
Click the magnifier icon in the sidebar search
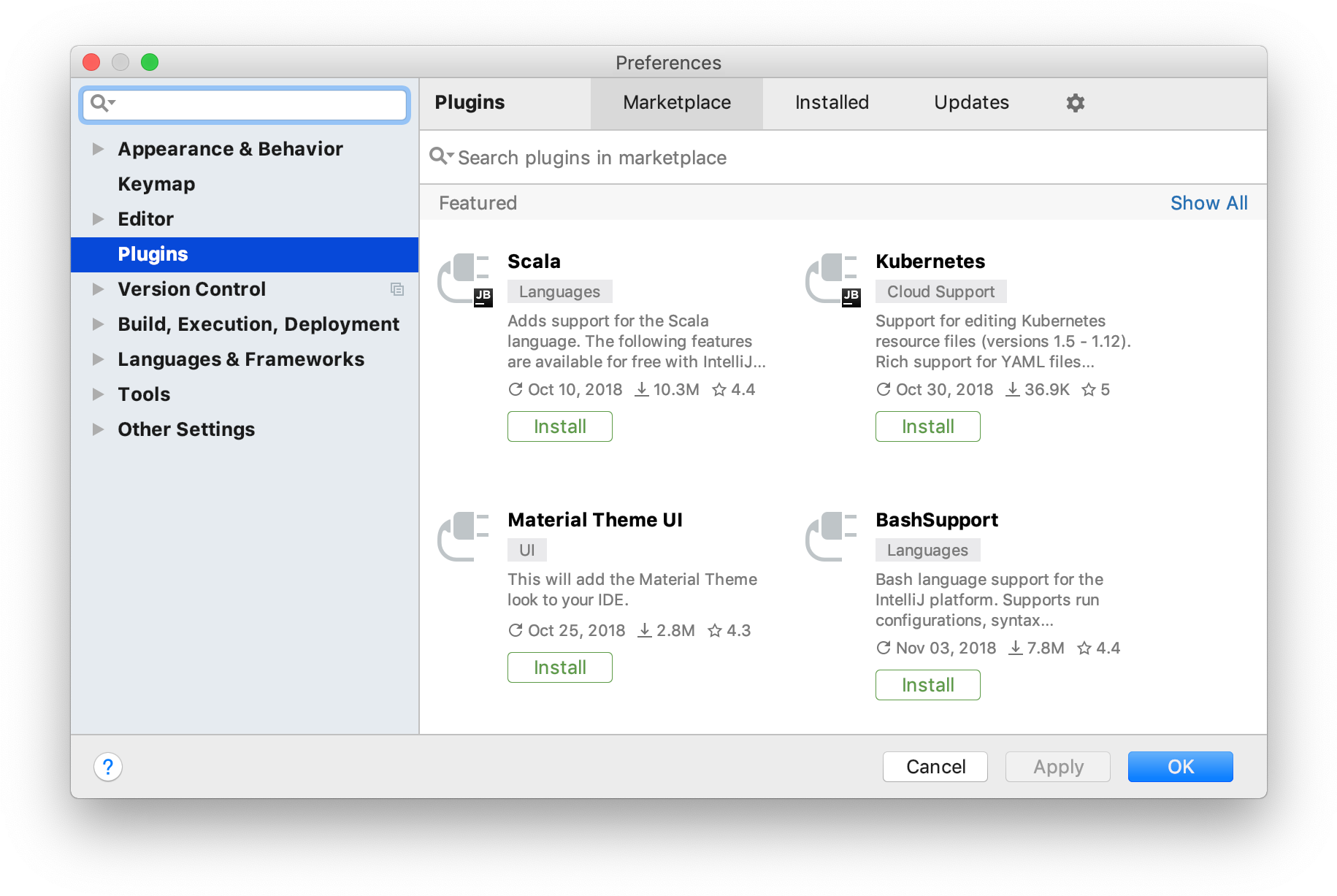click(x=100, y=103)
